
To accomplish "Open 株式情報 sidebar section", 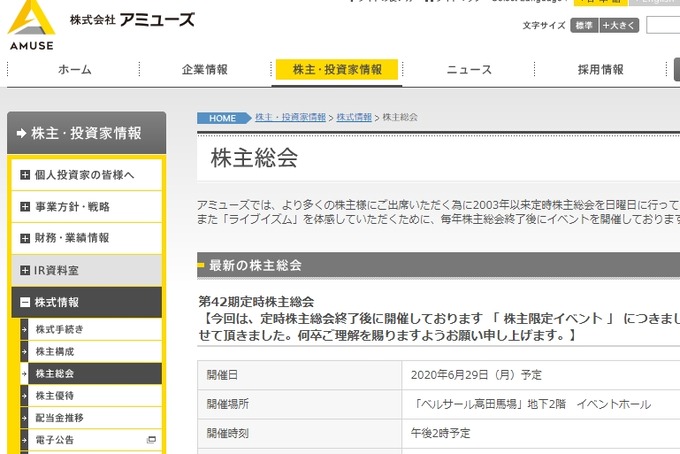I will pos(87,302).
